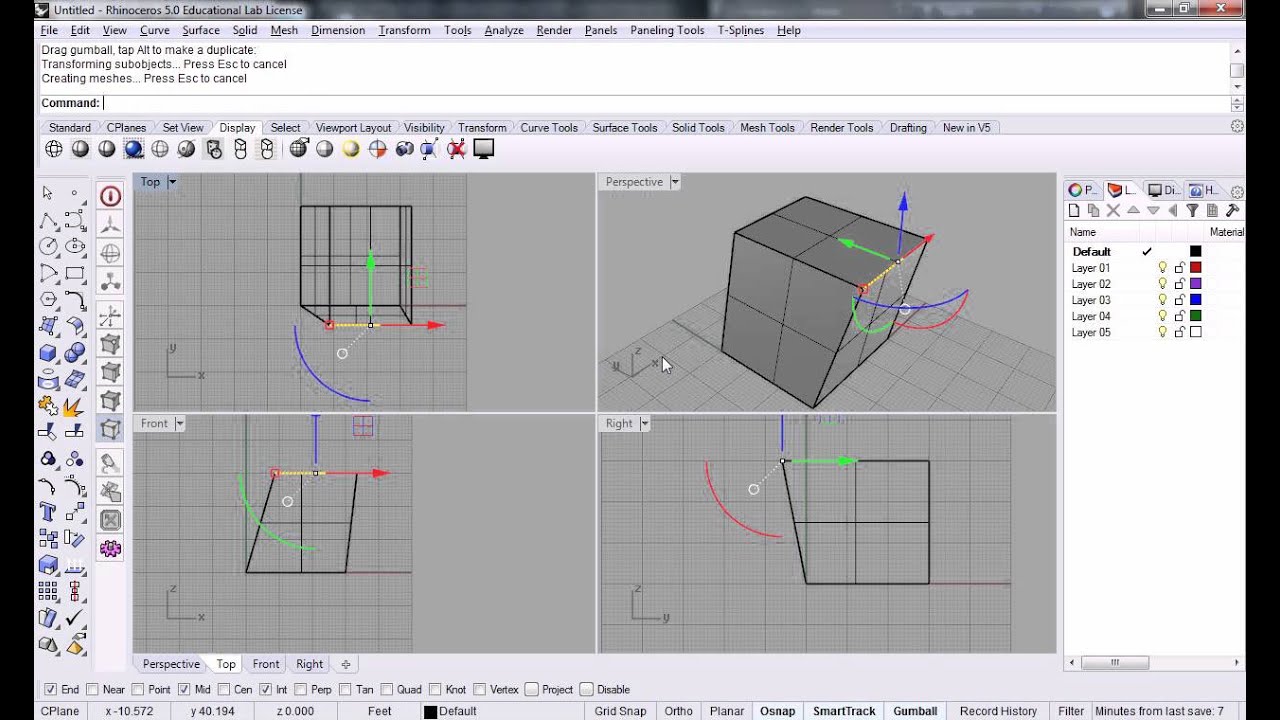Open the Surface menu
Screen dimensions: 1280x720
click(x=200, y=30)
